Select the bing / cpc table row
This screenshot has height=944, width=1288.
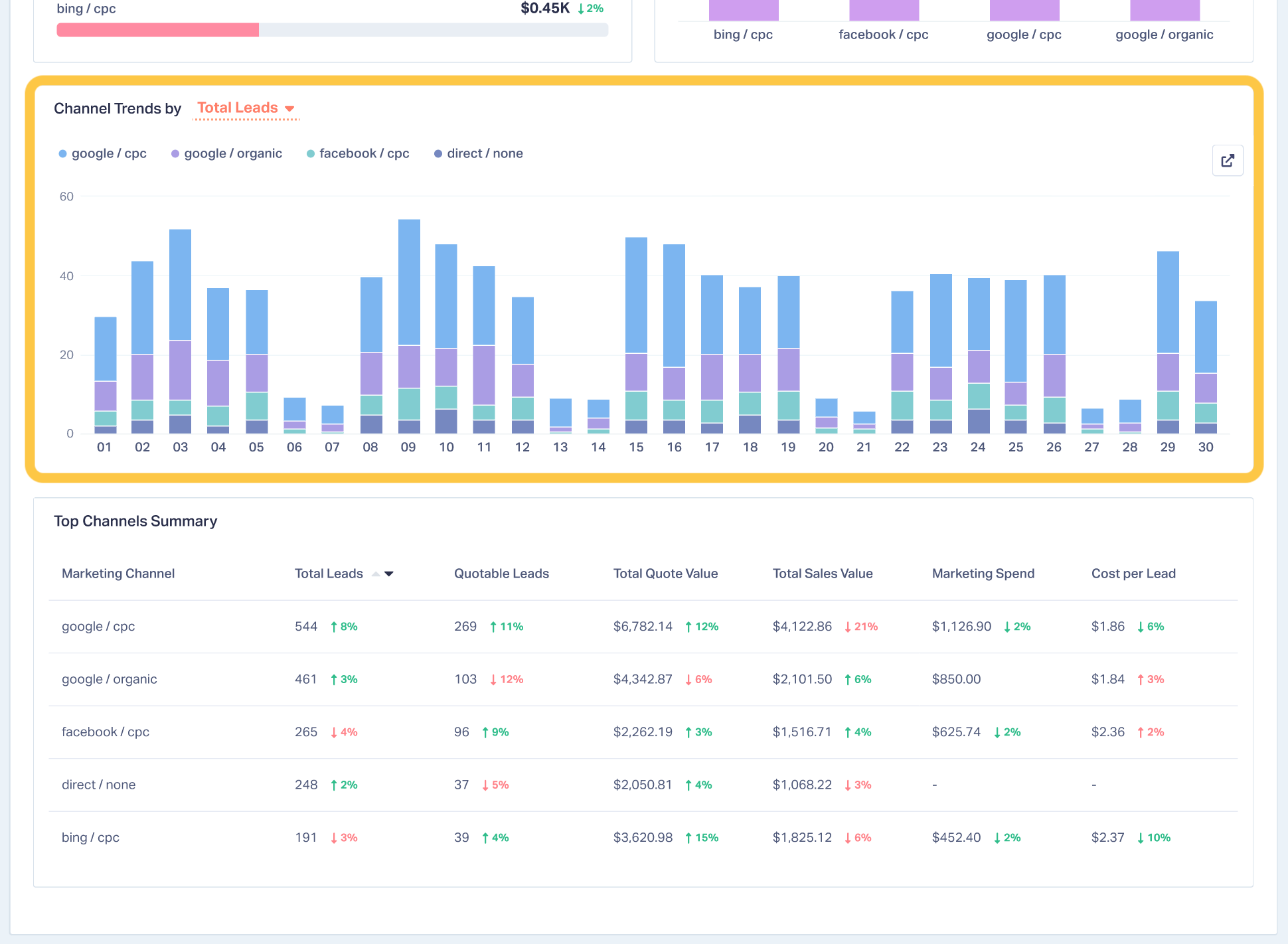[643, 838]
